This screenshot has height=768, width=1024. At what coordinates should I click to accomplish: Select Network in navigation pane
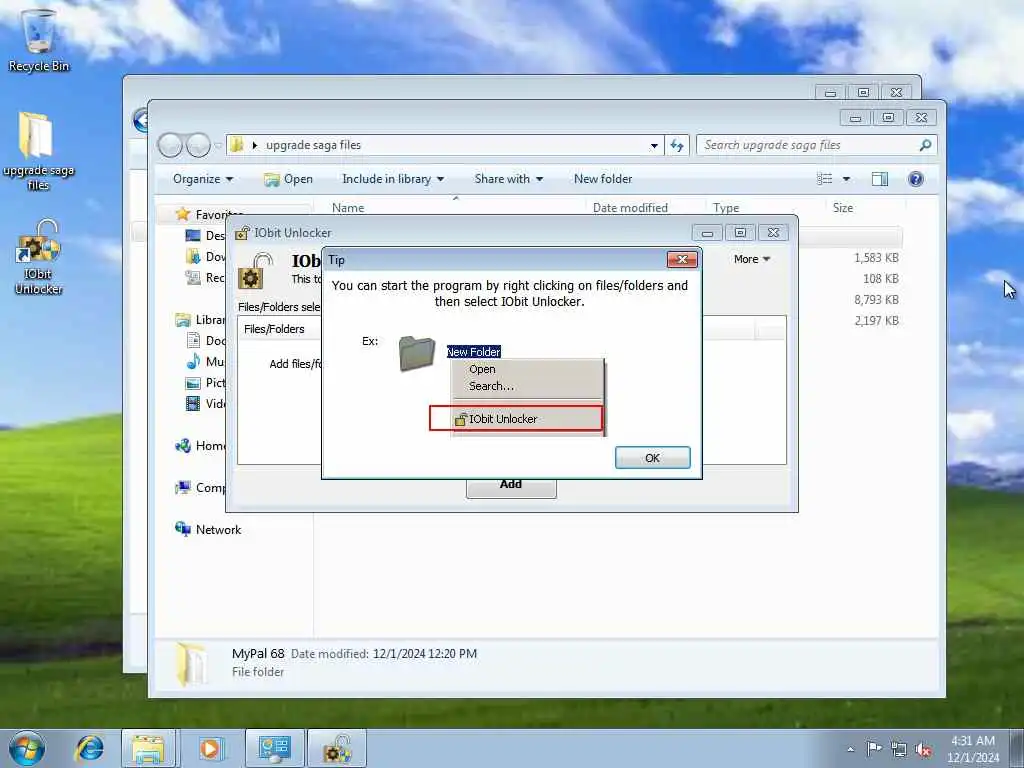tap(208, 530)
